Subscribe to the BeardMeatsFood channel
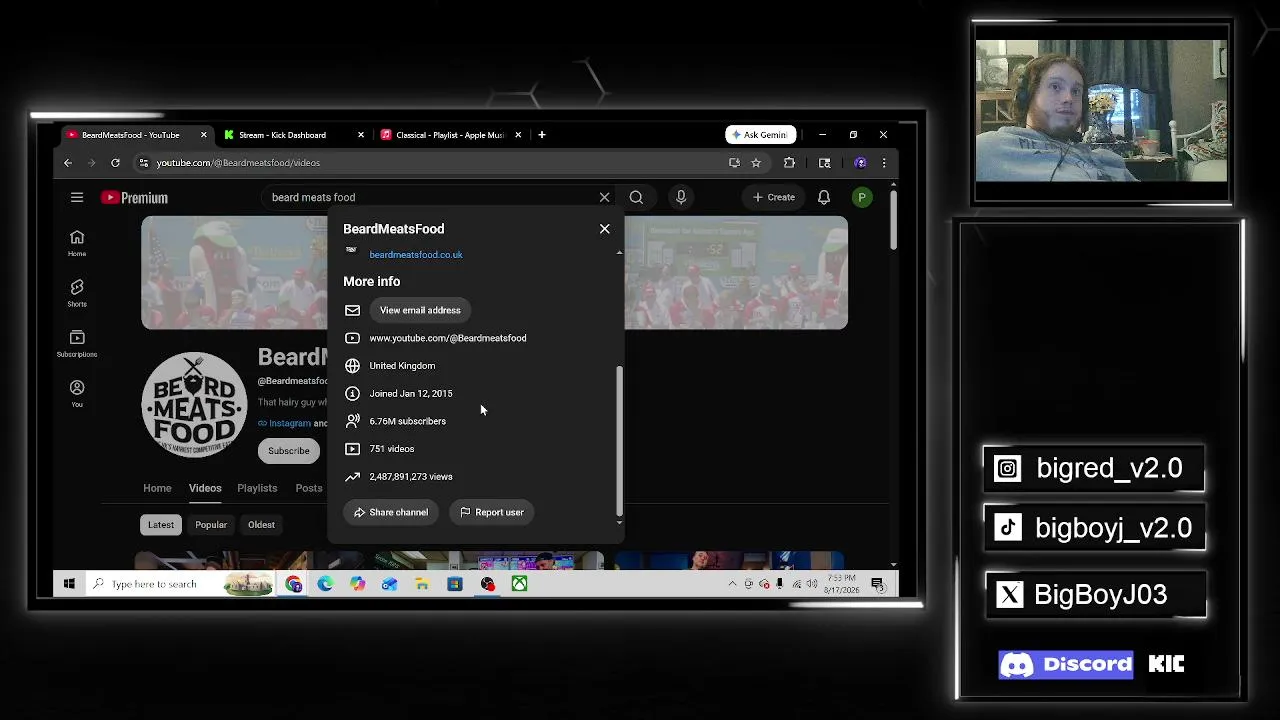This screenshot has width=1280, height=720. [x=288, y=451]
